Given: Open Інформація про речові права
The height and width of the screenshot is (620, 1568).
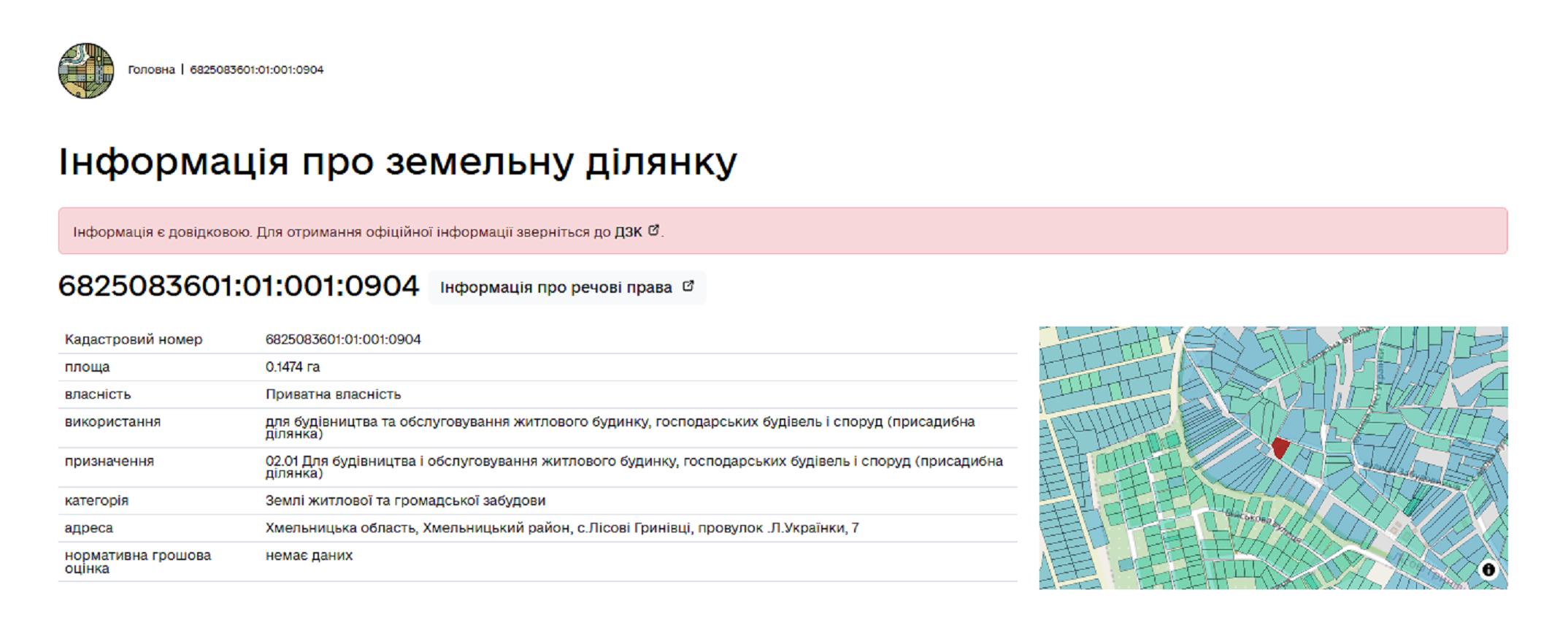Looking at the screenshot, I should [x=556, y=288].
